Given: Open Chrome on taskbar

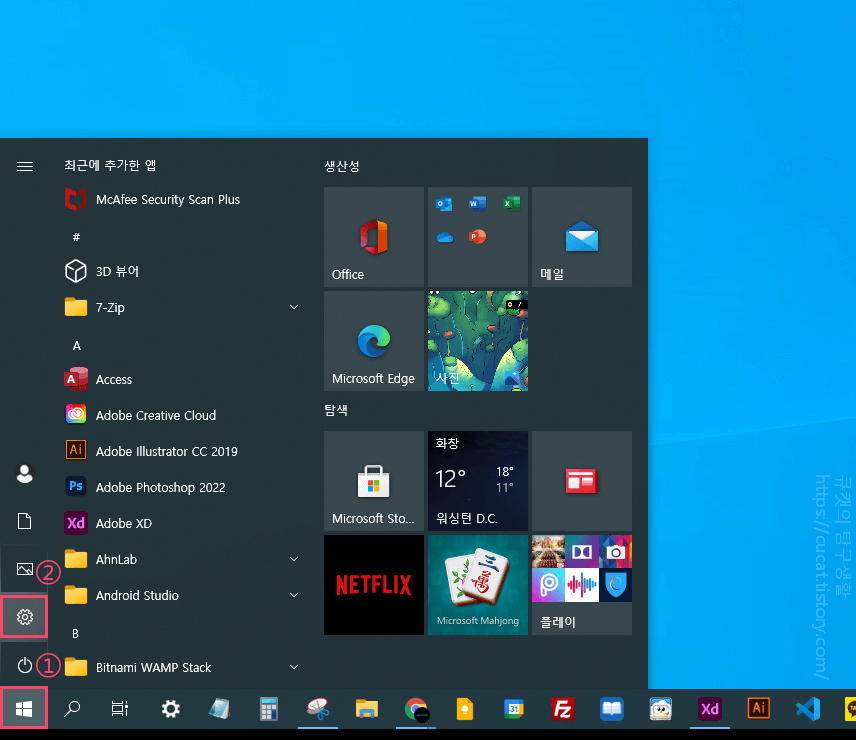Looking at the screenshot, I should 416,709.
